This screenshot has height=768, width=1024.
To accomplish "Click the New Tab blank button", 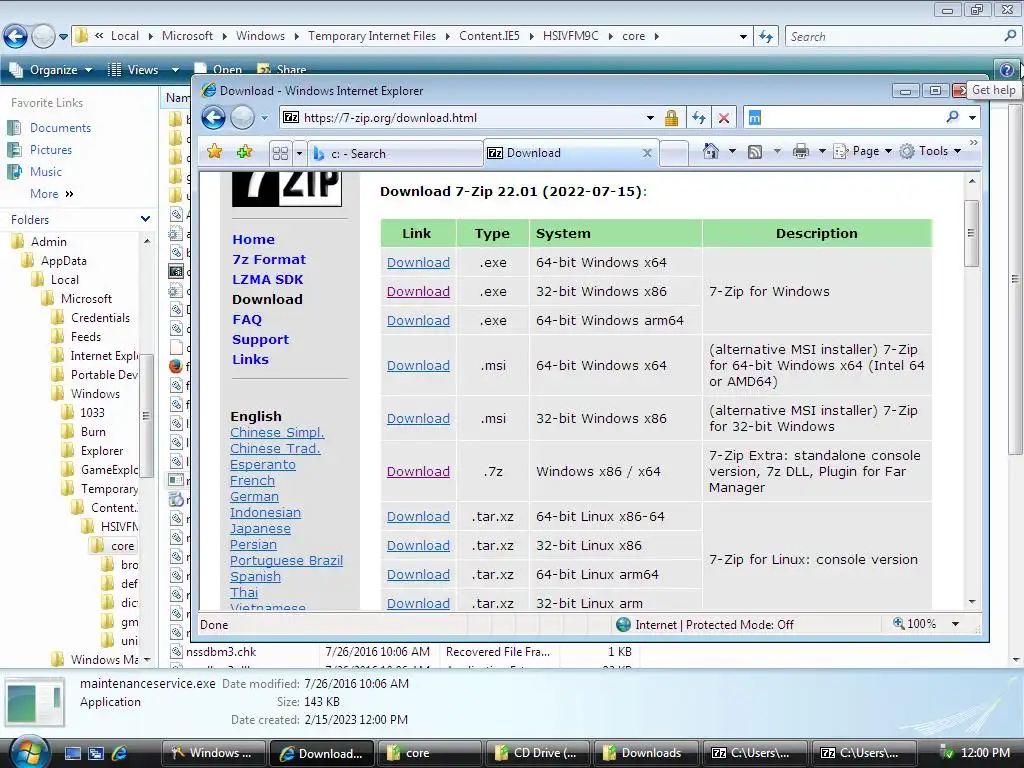I will click(673, 153).
